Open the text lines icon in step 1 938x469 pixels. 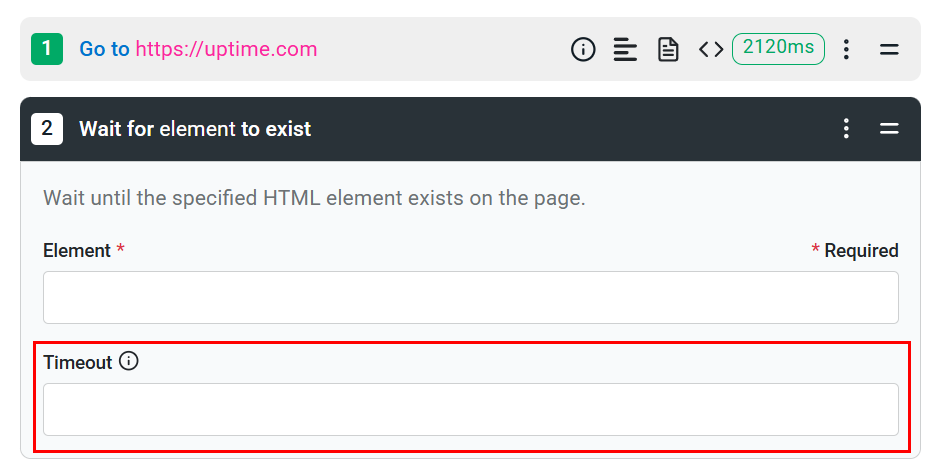coord(625,49)
